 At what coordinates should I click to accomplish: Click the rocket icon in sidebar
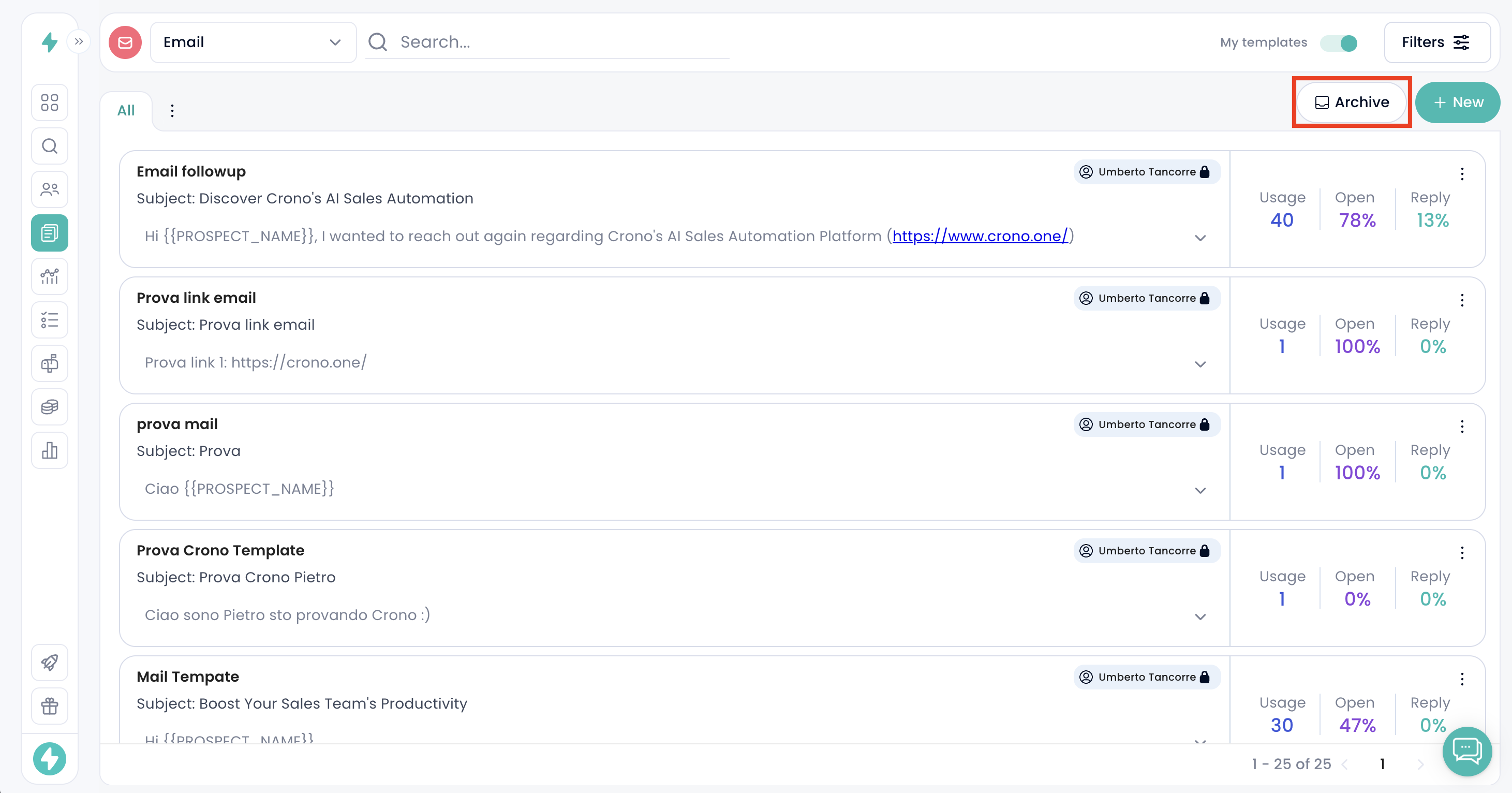(x=49, y=663)
